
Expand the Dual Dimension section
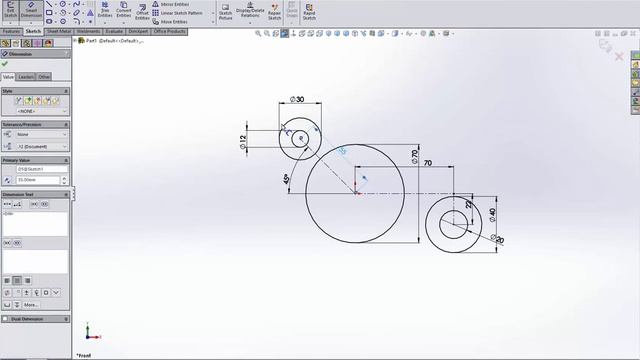click(66, 319)
